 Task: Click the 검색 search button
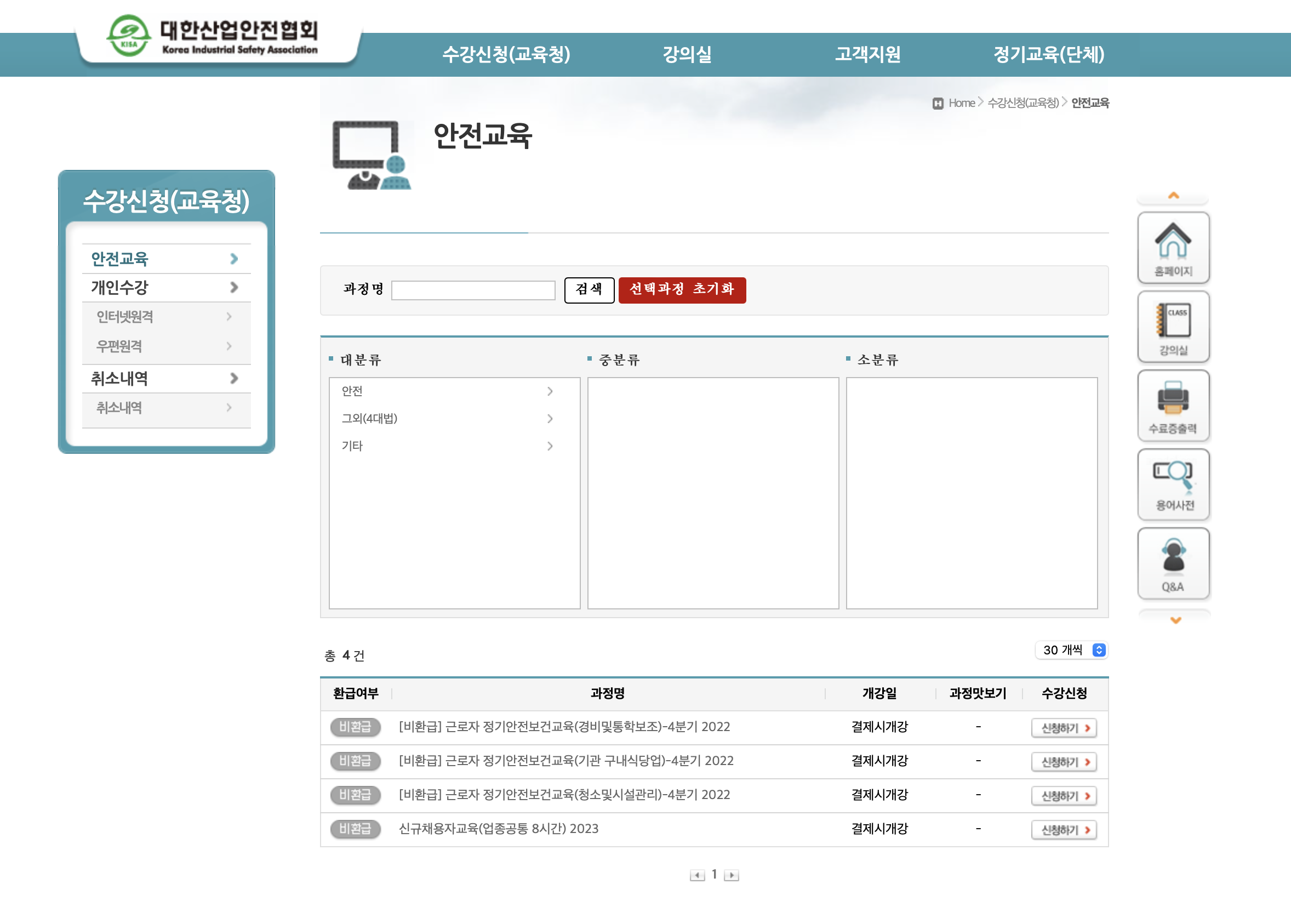[589, 289]
